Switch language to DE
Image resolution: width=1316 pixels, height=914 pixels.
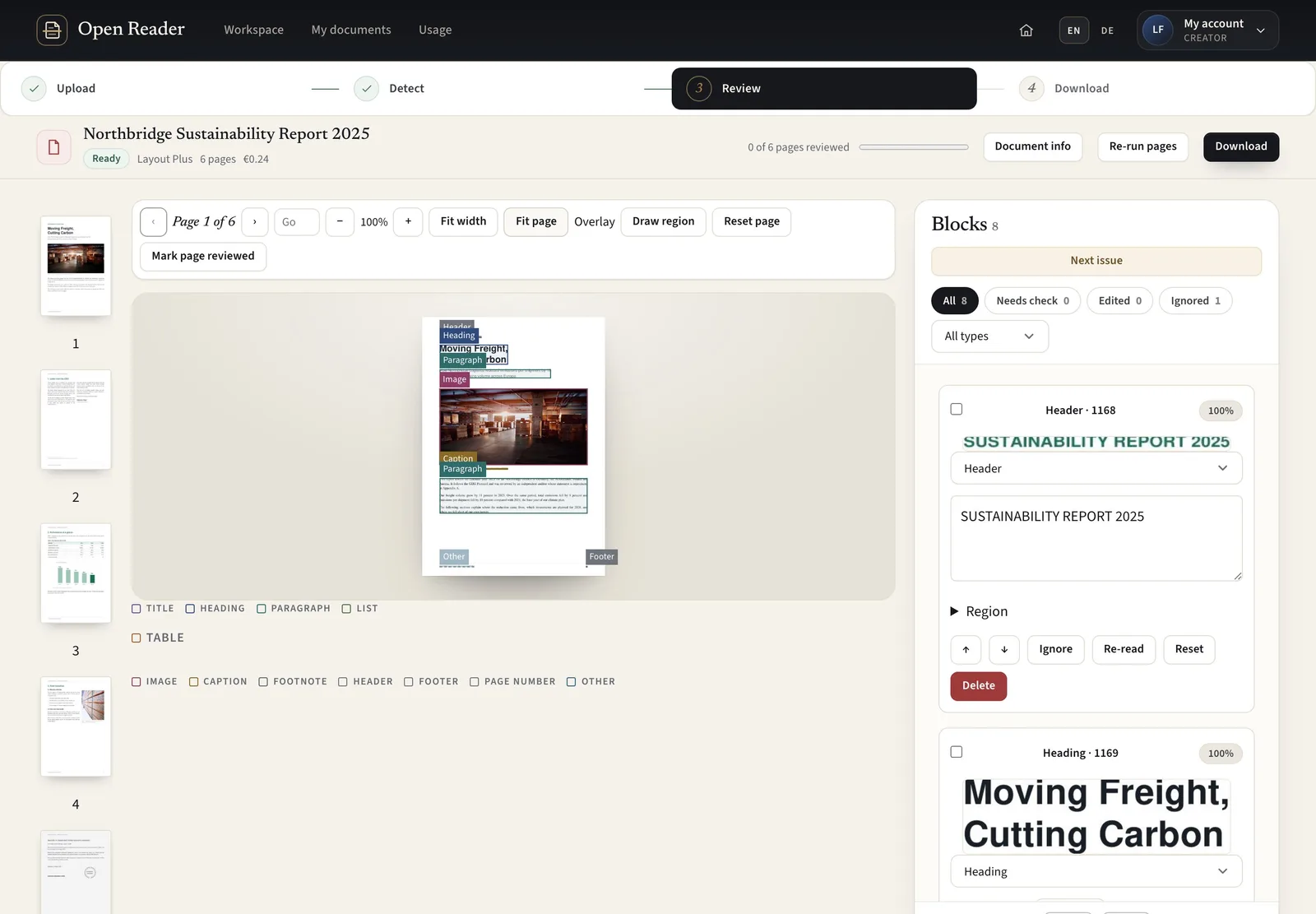coord(1107,30)
